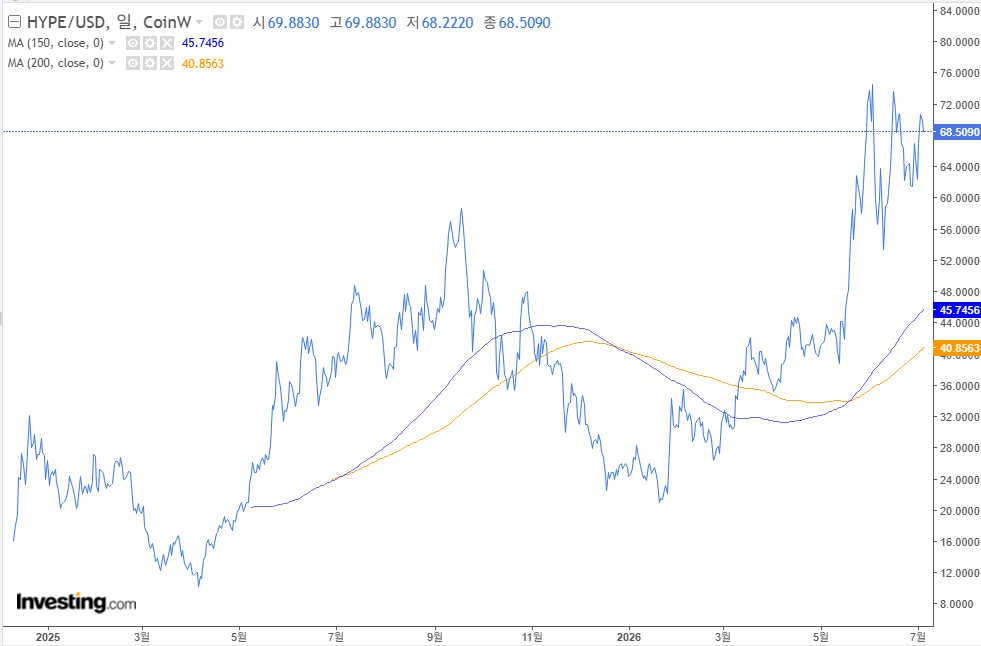Click the 84.0000 price axis label

click(960, 11)
